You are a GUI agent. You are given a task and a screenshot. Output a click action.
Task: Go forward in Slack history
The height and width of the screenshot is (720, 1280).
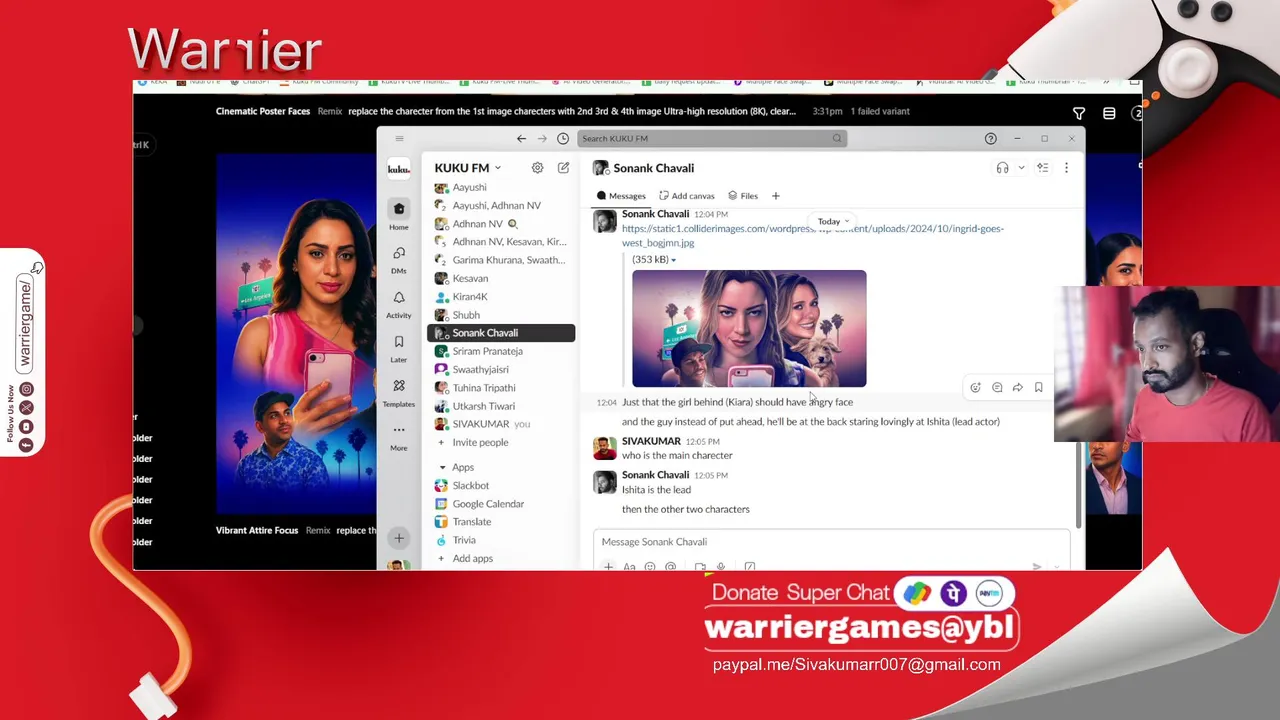[542, 139]
